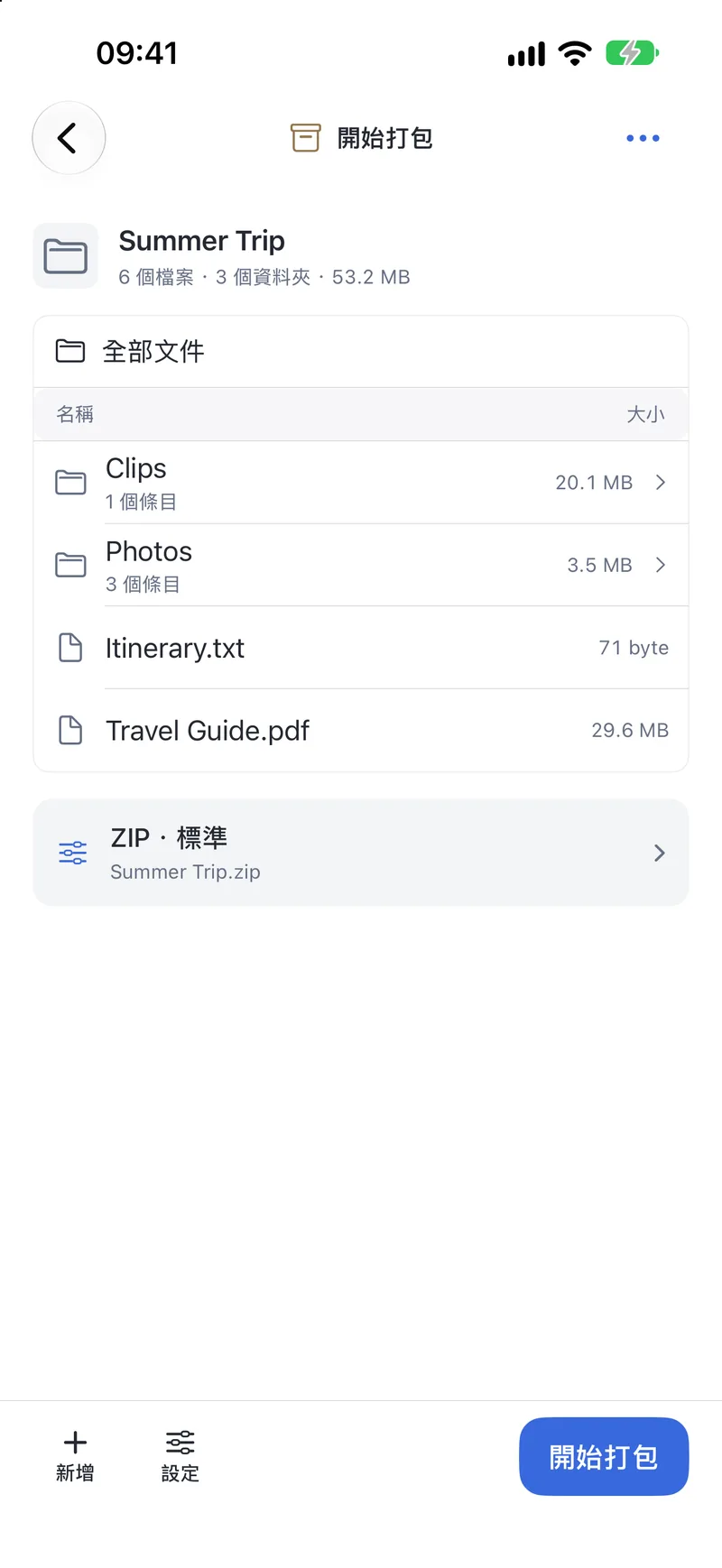
Task: Expand the Photos folder chevron
Action: pyautogui.click(x=661, y=565)
